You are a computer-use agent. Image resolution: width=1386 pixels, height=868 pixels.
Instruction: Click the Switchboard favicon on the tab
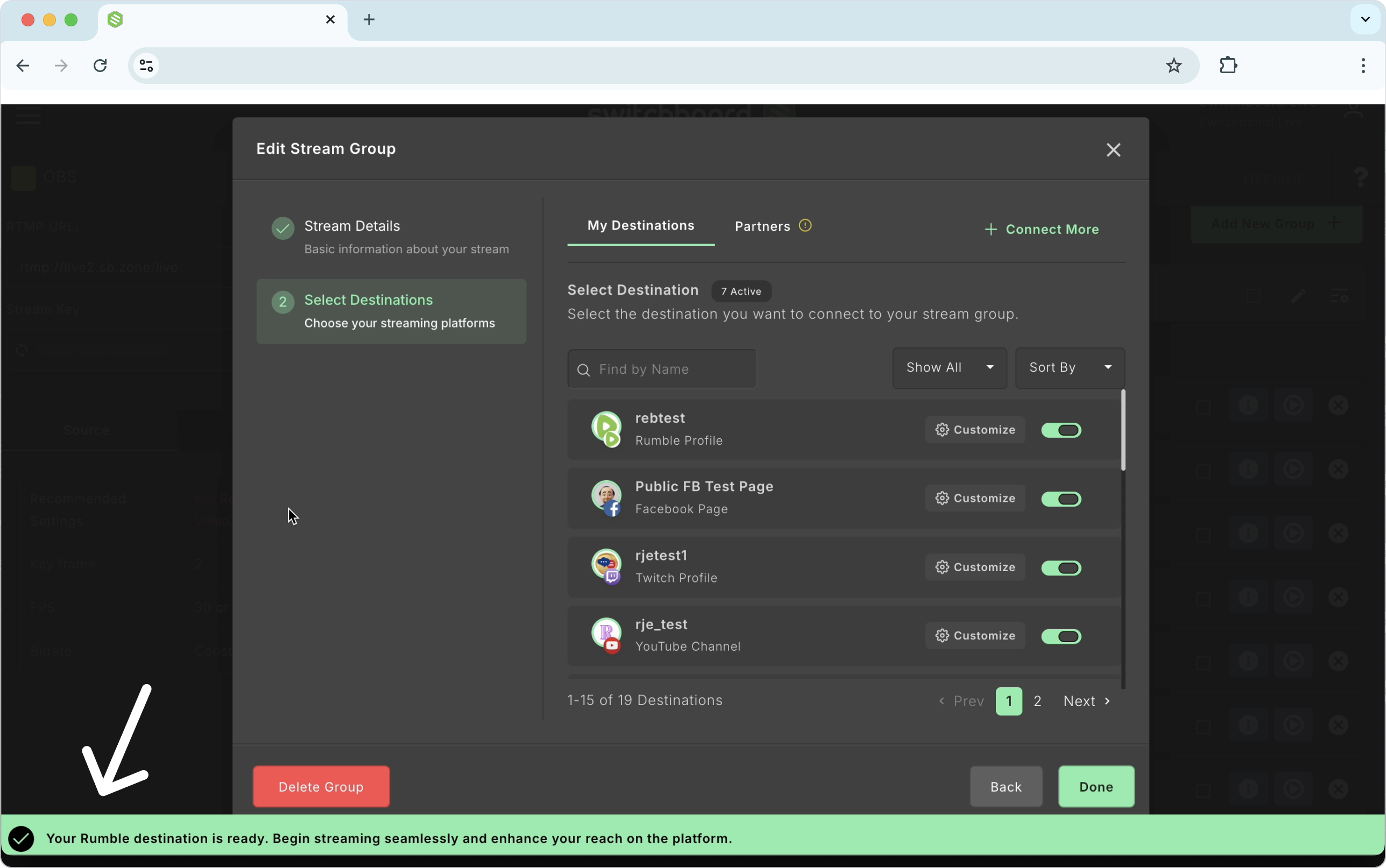point(115,19)
